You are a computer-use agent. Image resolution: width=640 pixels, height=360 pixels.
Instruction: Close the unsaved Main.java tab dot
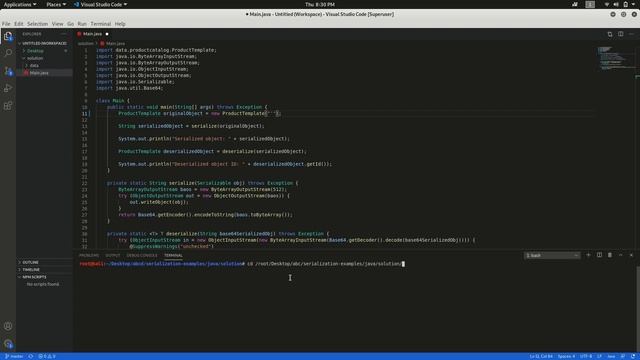tap(107, 34)
